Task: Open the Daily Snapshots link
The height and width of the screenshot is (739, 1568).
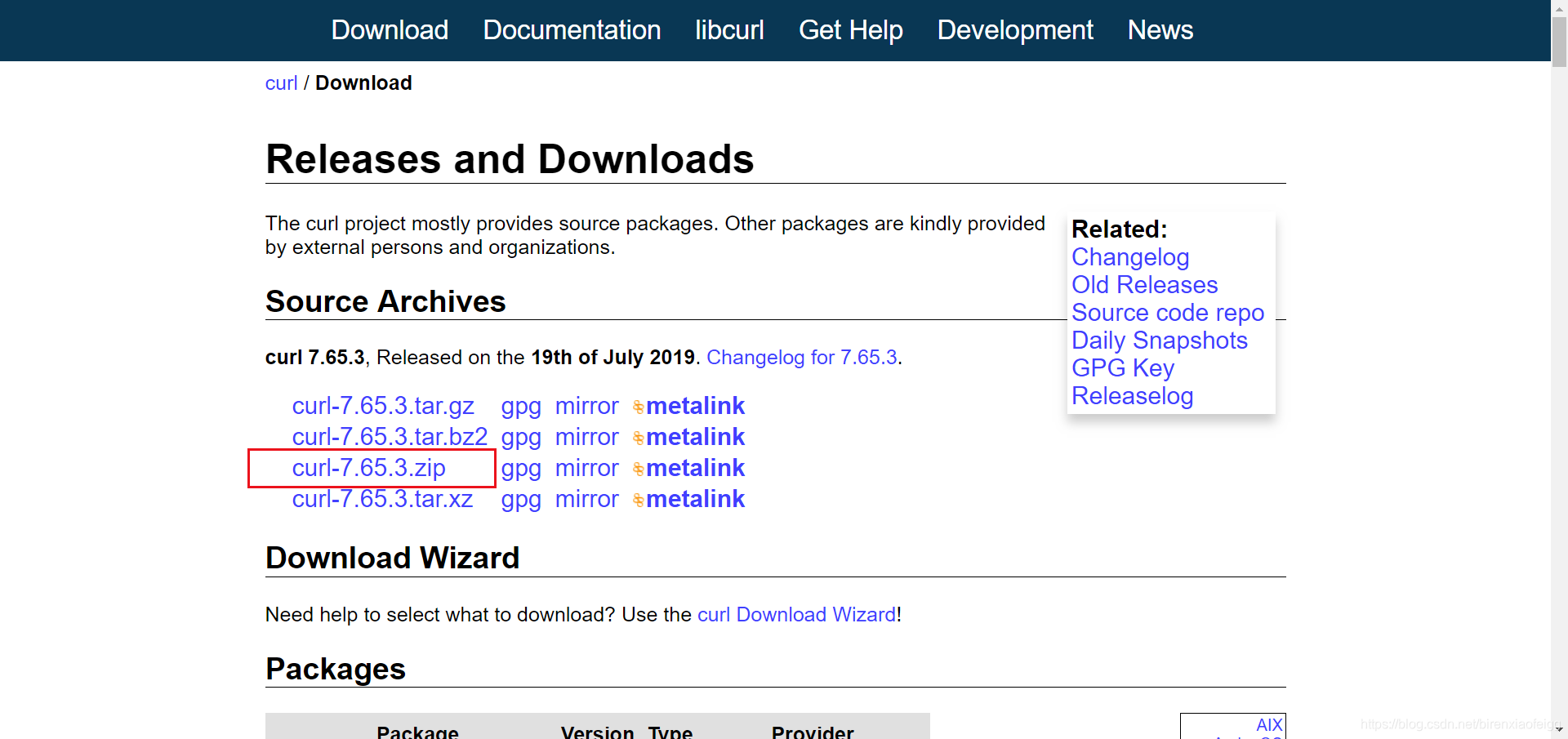Action: click(x=1160, y=341)
